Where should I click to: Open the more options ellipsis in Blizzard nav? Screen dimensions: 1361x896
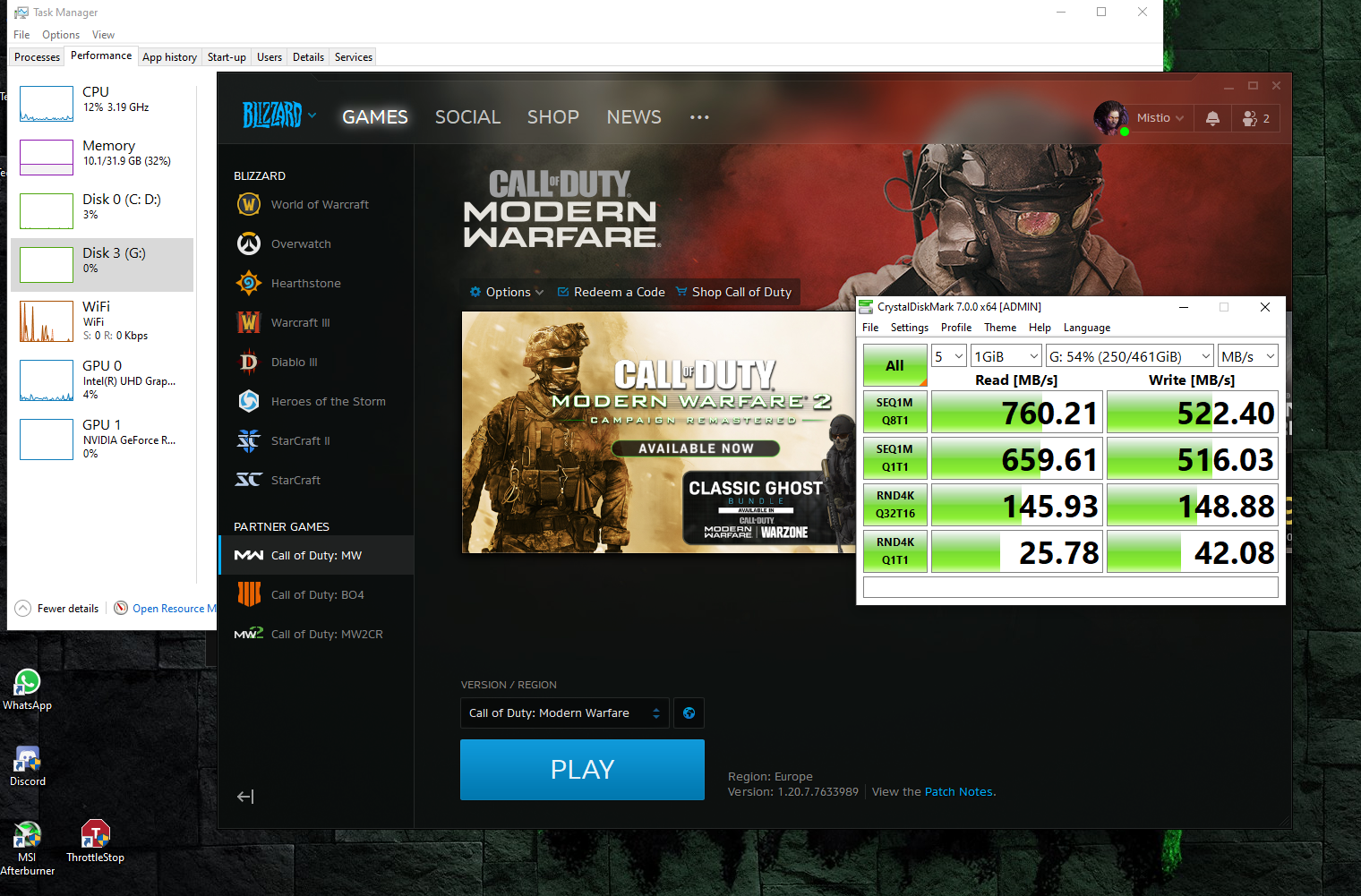tap(699, 117)
